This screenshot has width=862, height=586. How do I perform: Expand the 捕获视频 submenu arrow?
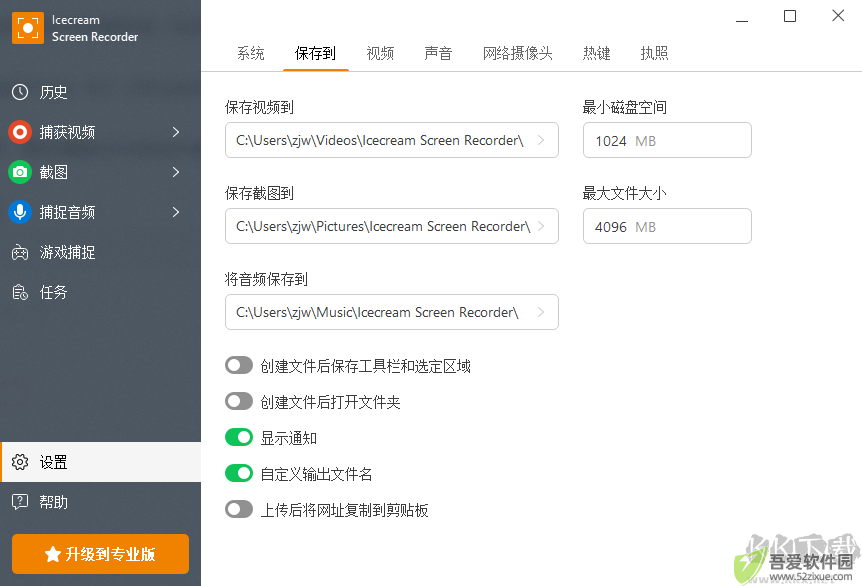tap(176, 132)
